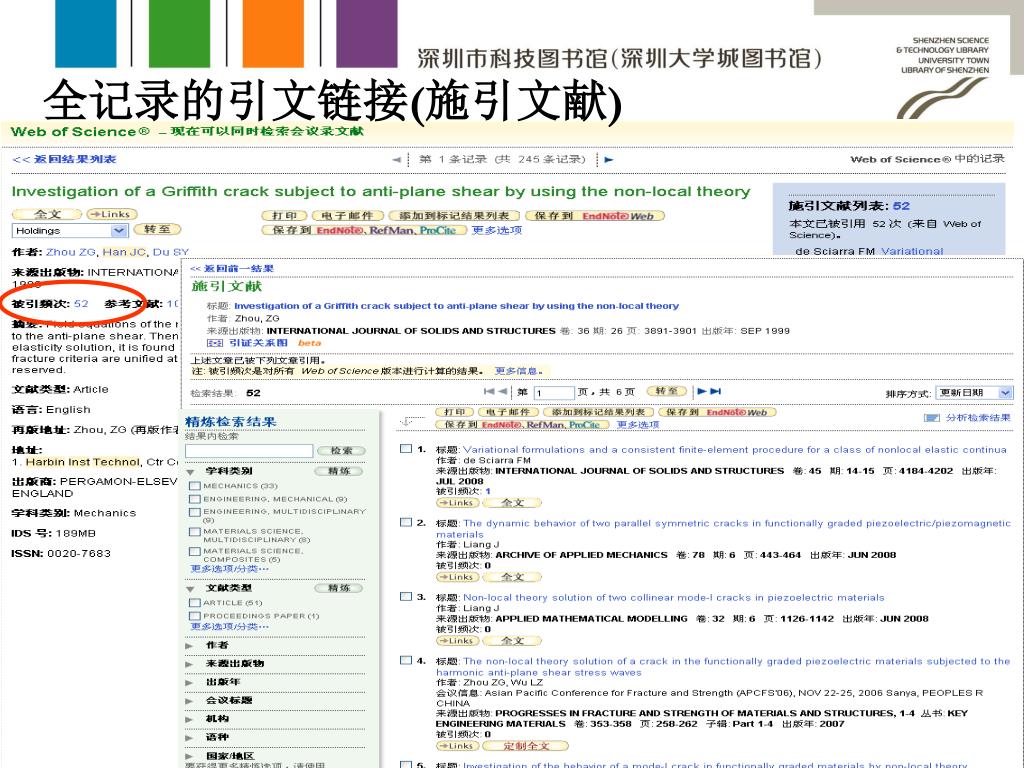The width and height of the screenshot is (1024, 768).
Task: Go to next record arrow in top bar
Action: [609, 160]
